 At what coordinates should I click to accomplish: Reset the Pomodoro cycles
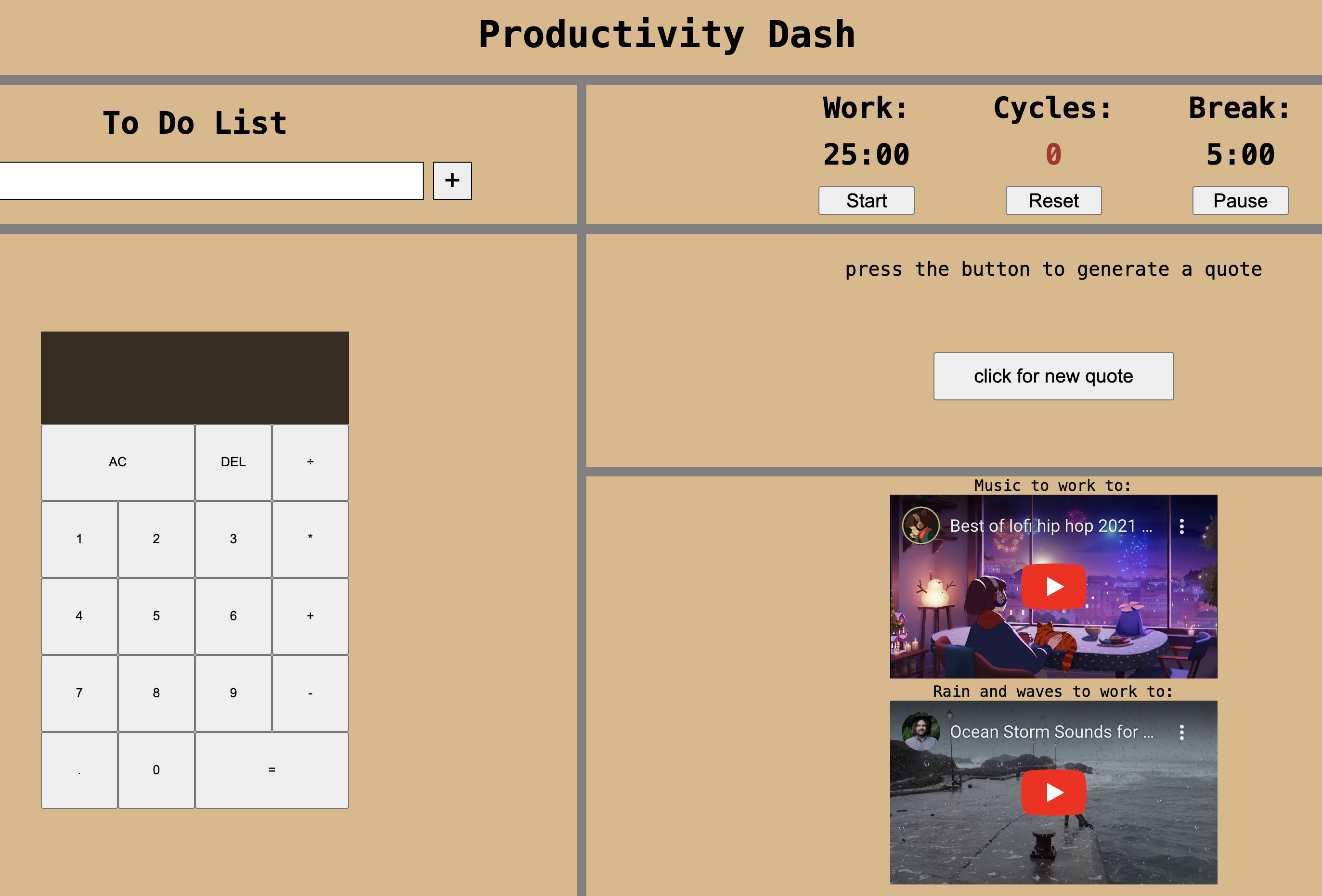click(x=1053, y=201)
